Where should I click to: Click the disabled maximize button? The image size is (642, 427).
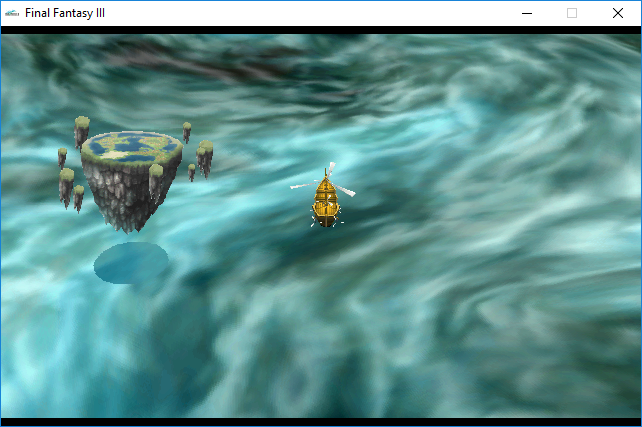(x=572, y=13)
